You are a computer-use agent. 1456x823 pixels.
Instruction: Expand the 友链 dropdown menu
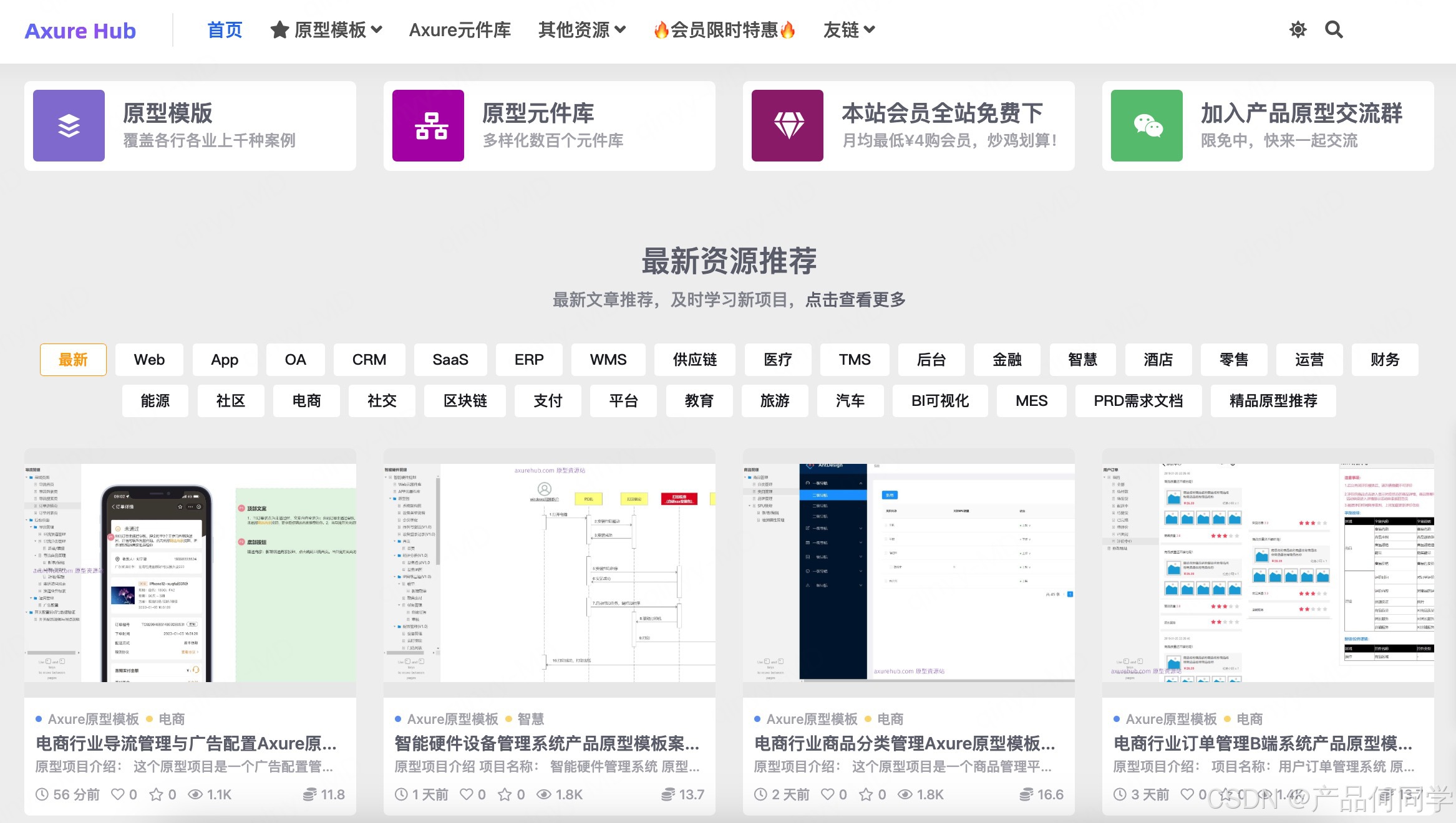coord(848,29)
